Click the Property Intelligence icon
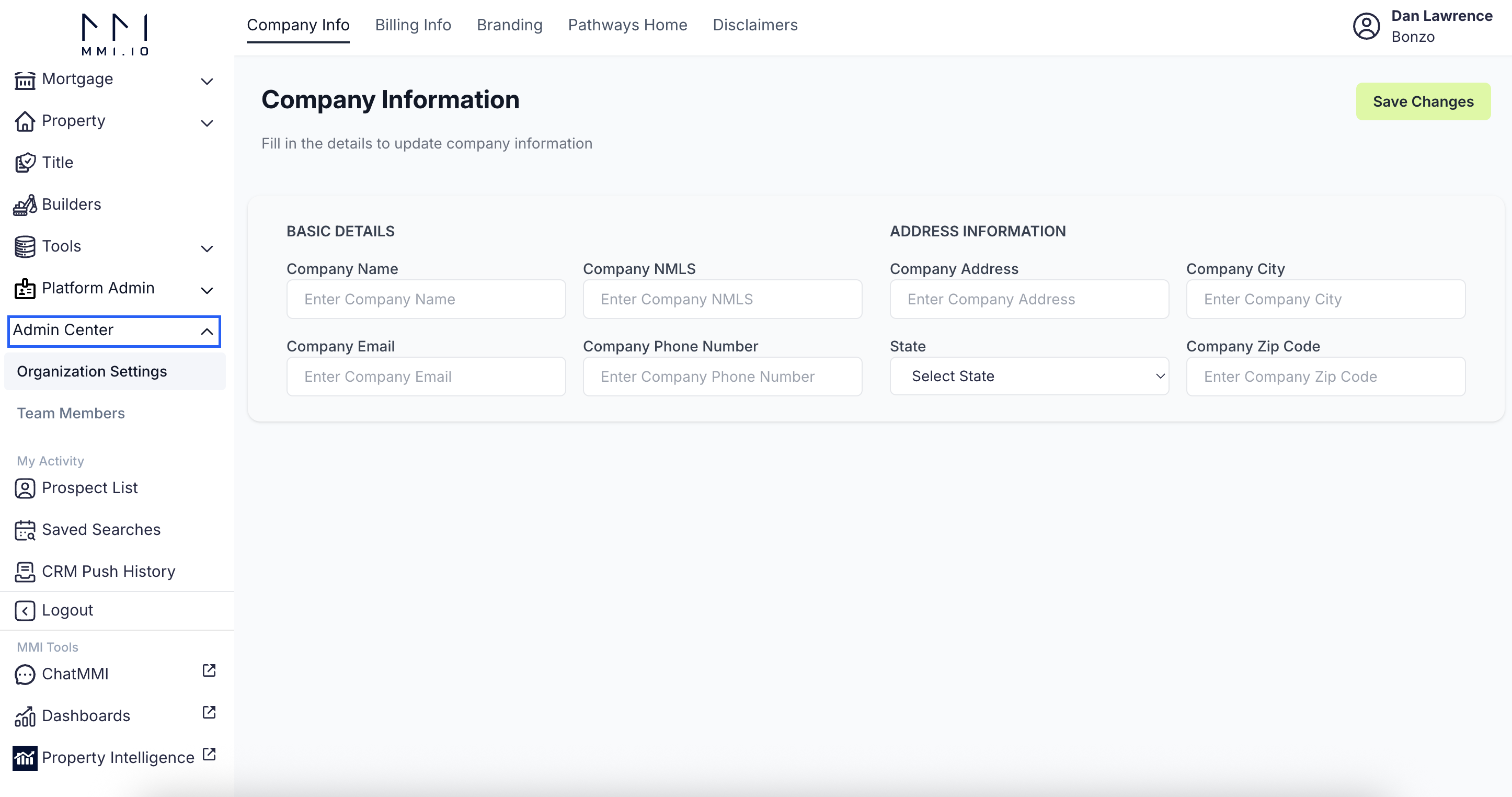Image resolution: width=1512 pixels, height=797 pixels. coord(25,758)
